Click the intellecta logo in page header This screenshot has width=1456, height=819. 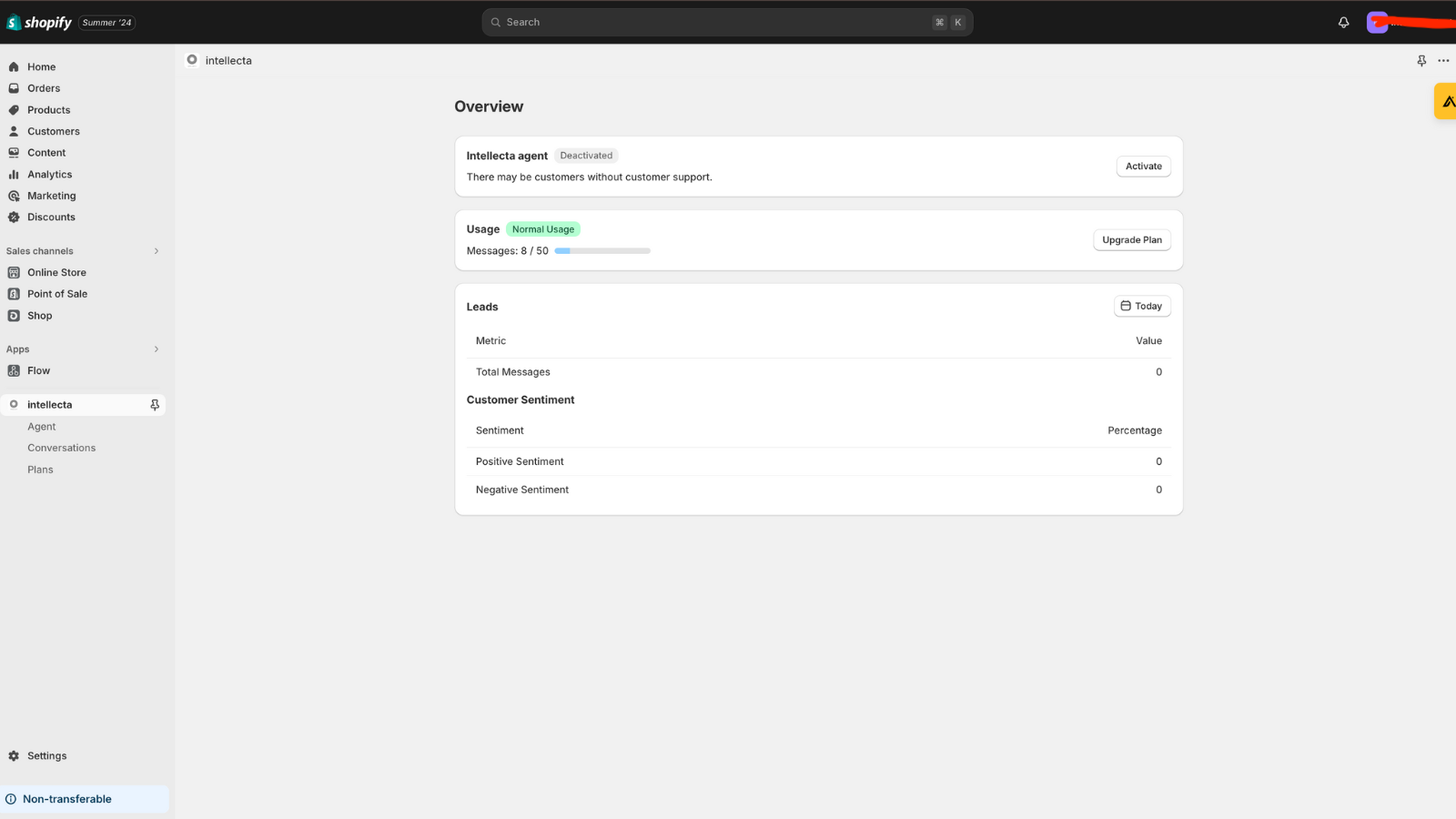click(x=192, y=60)
